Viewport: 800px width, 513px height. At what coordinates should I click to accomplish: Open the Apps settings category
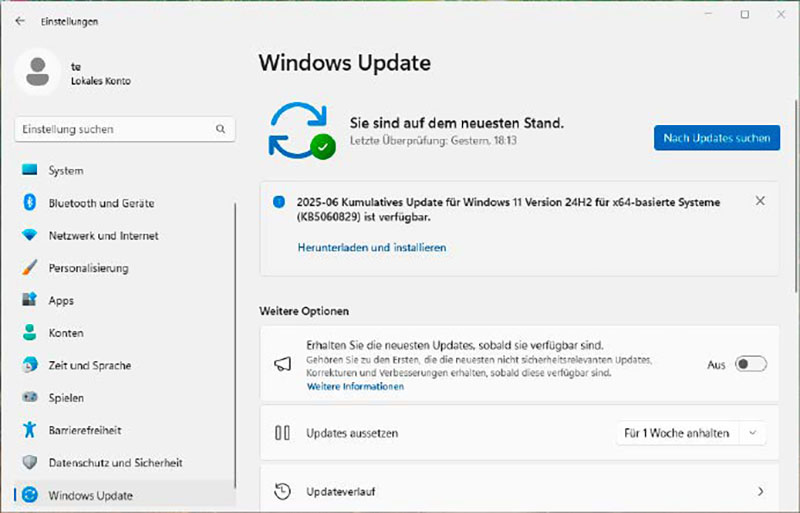(x=124, y=301)
